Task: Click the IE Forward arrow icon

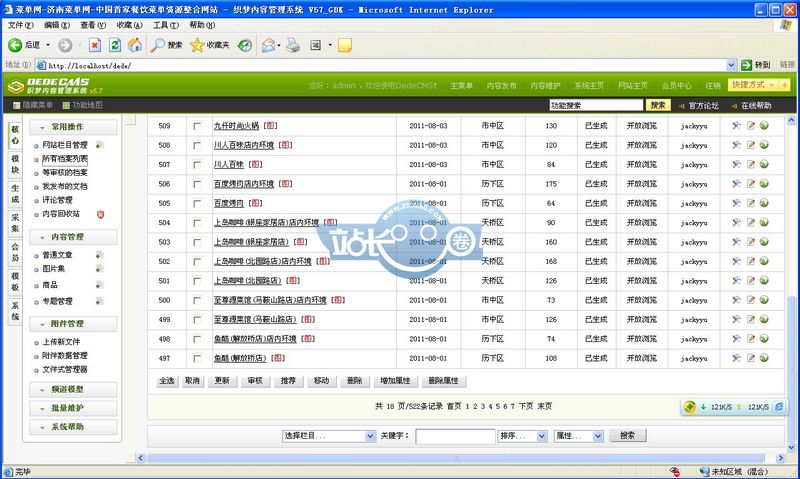Action: pos(65,45)
